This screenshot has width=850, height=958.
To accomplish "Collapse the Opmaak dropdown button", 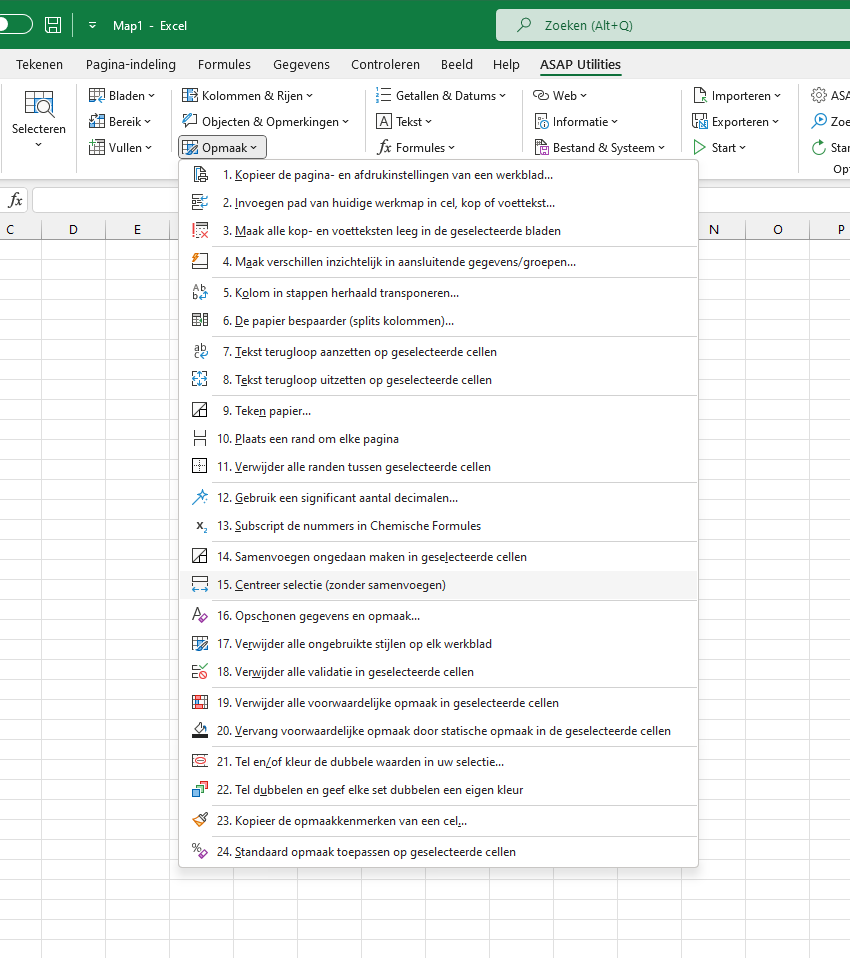I will [x=222, y=147].
